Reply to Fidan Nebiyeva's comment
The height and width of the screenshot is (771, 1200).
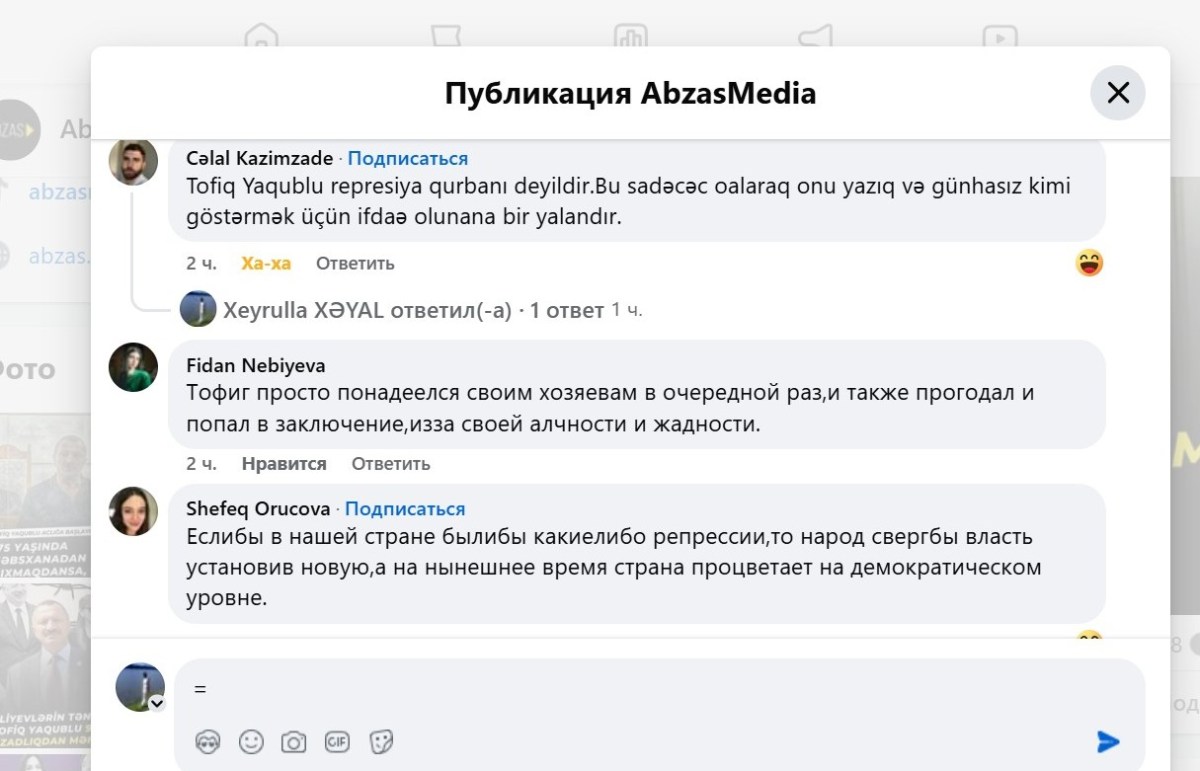click(x=391, y=463)
